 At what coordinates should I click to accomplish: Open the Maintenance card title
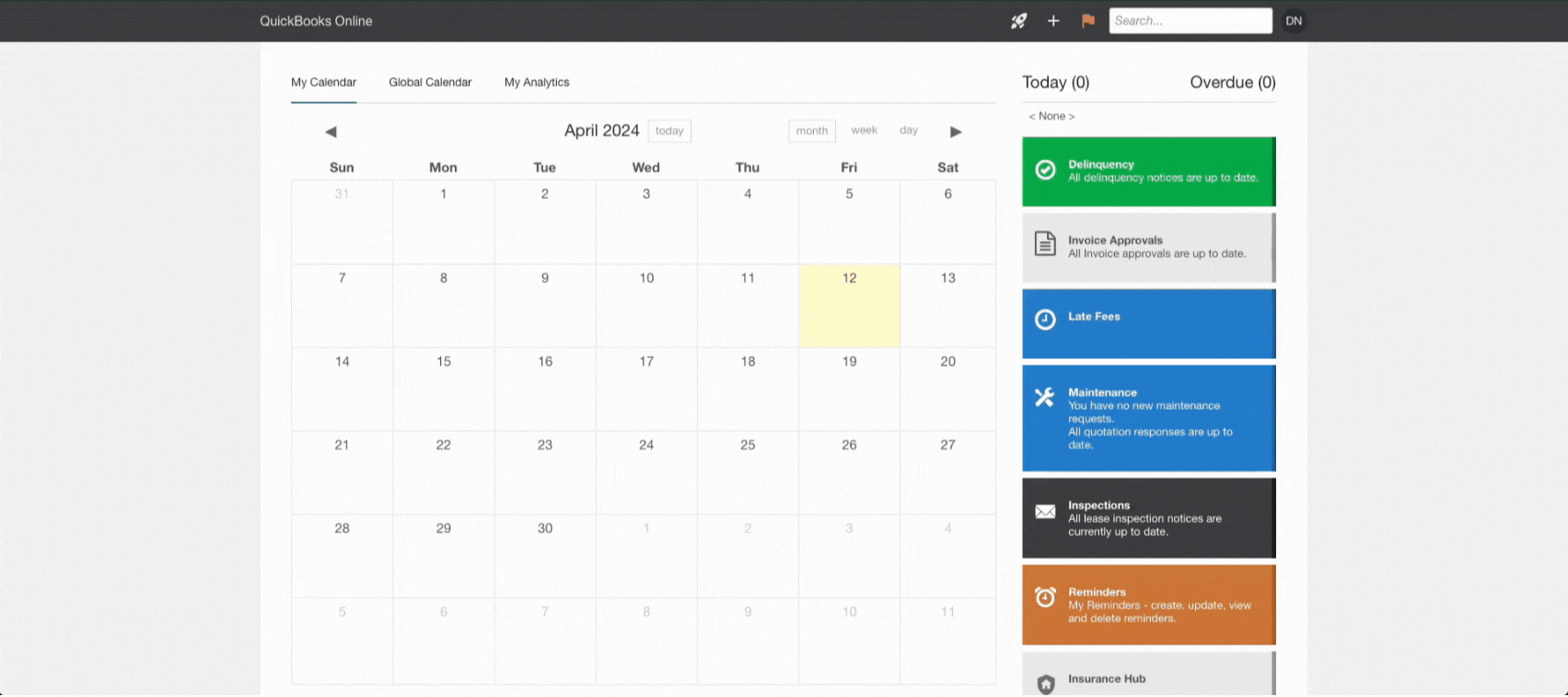tap(1102, 392)
